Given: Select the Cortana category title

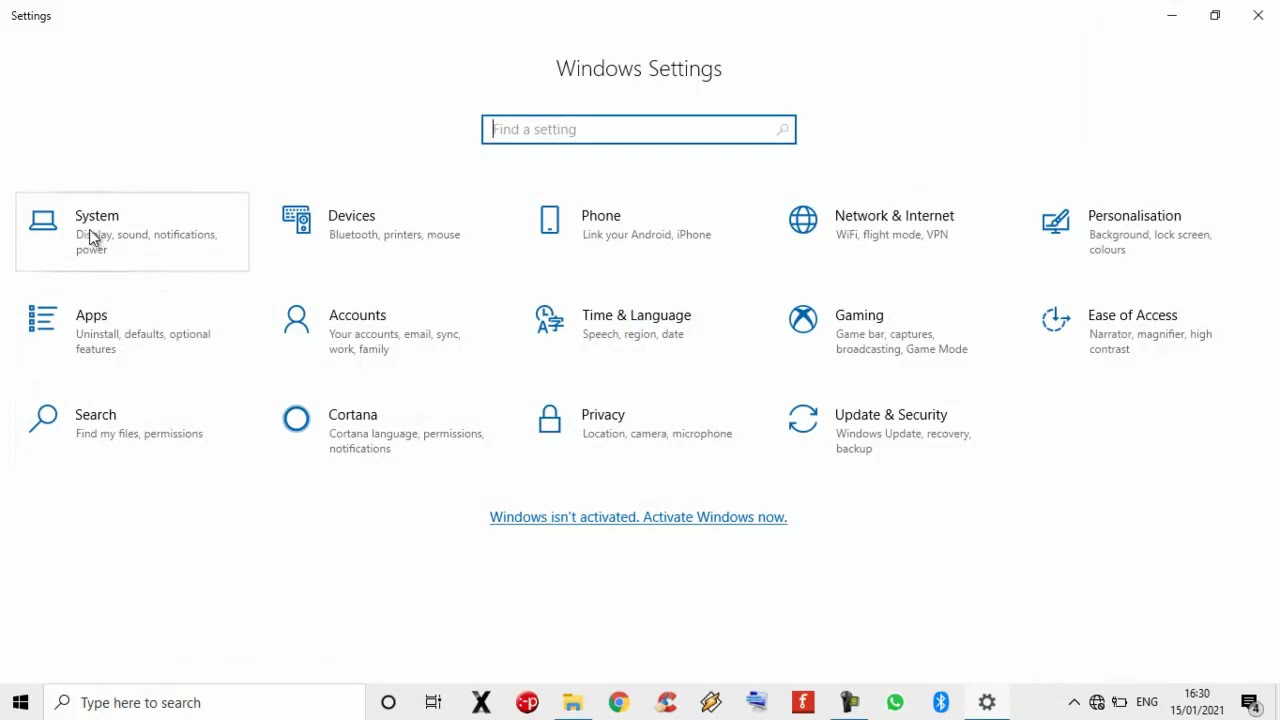Looking at the screenshot, I should pos(353,414).
